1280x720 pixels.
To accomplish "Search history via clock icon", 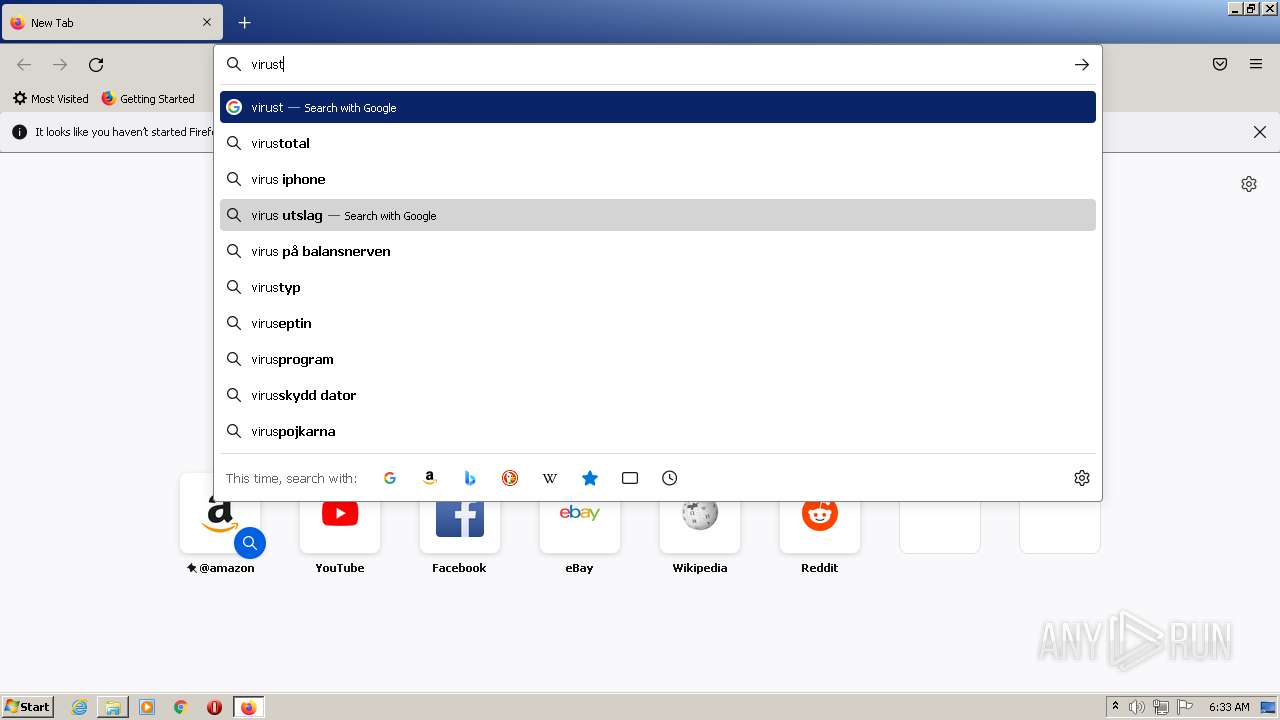I will (x=670, y=478).
